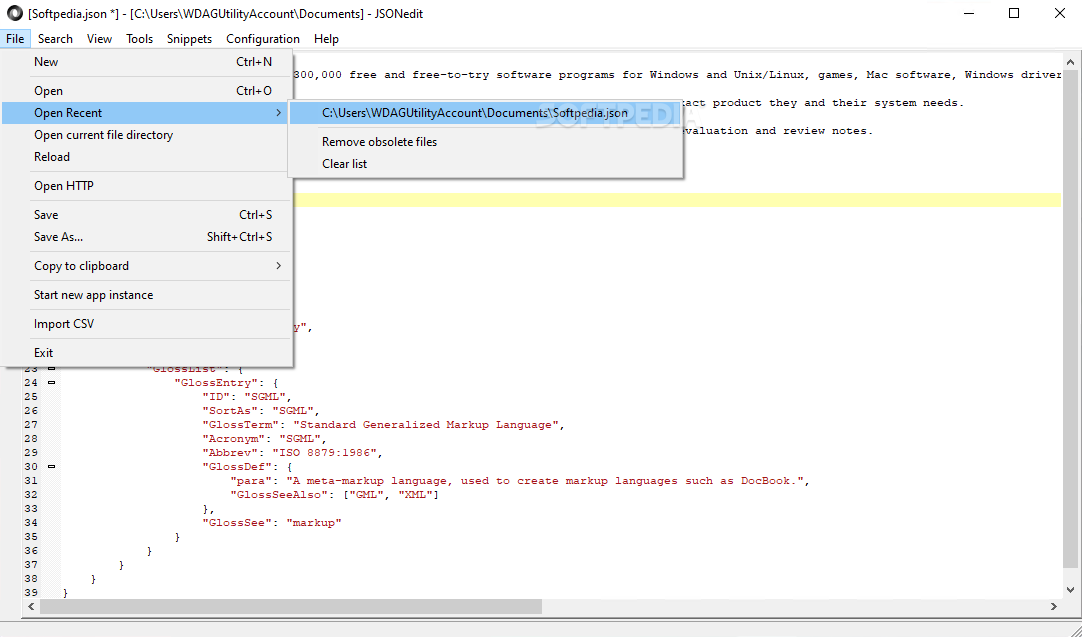Click the "GlossEntry" key text
The width and height of the screenshot is (1082, 637).
219,382
